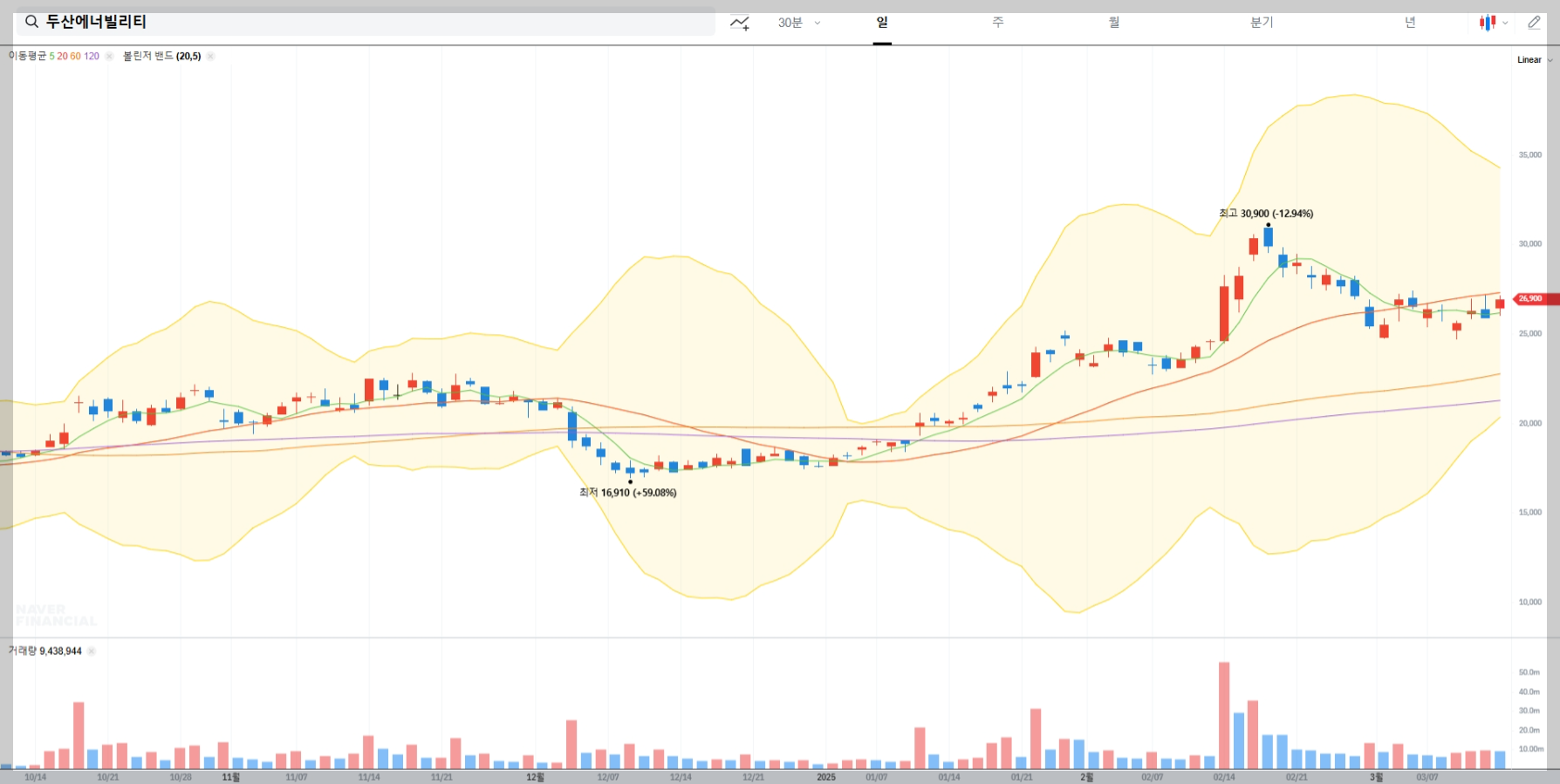
Task: Click the tallest volume bar at 02/14
Action: click(1224, 715)
